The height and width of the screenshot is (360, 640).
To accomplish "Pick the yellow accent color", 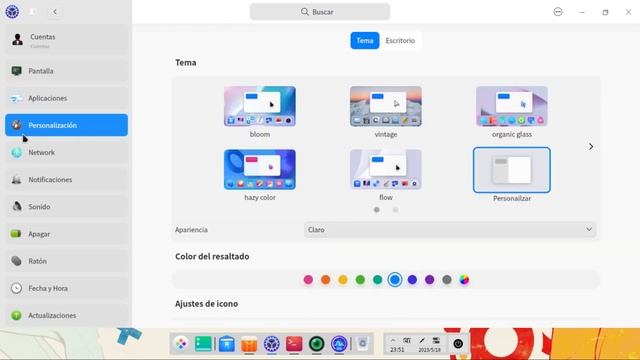I will [343, 280].
